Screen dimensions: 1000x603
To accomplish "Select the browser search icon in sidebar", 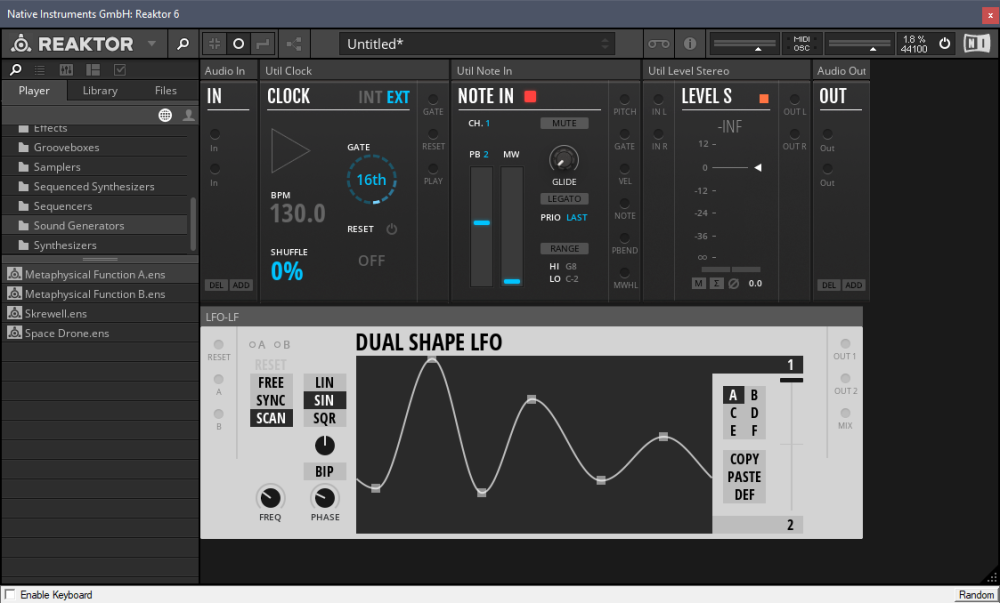I will click(x=16, y=69).
